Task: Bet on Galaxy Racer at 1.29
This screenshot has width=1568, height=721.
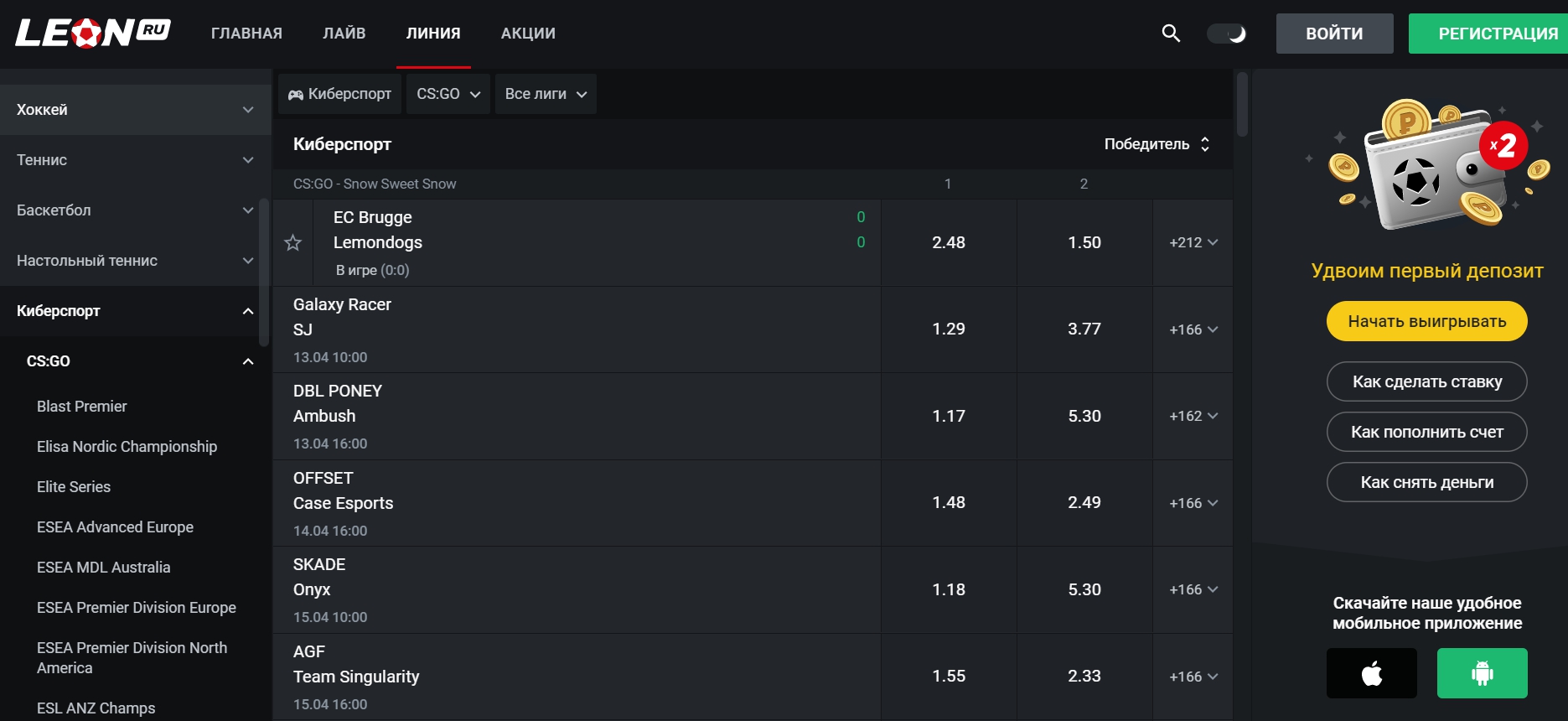Action: 949,329
